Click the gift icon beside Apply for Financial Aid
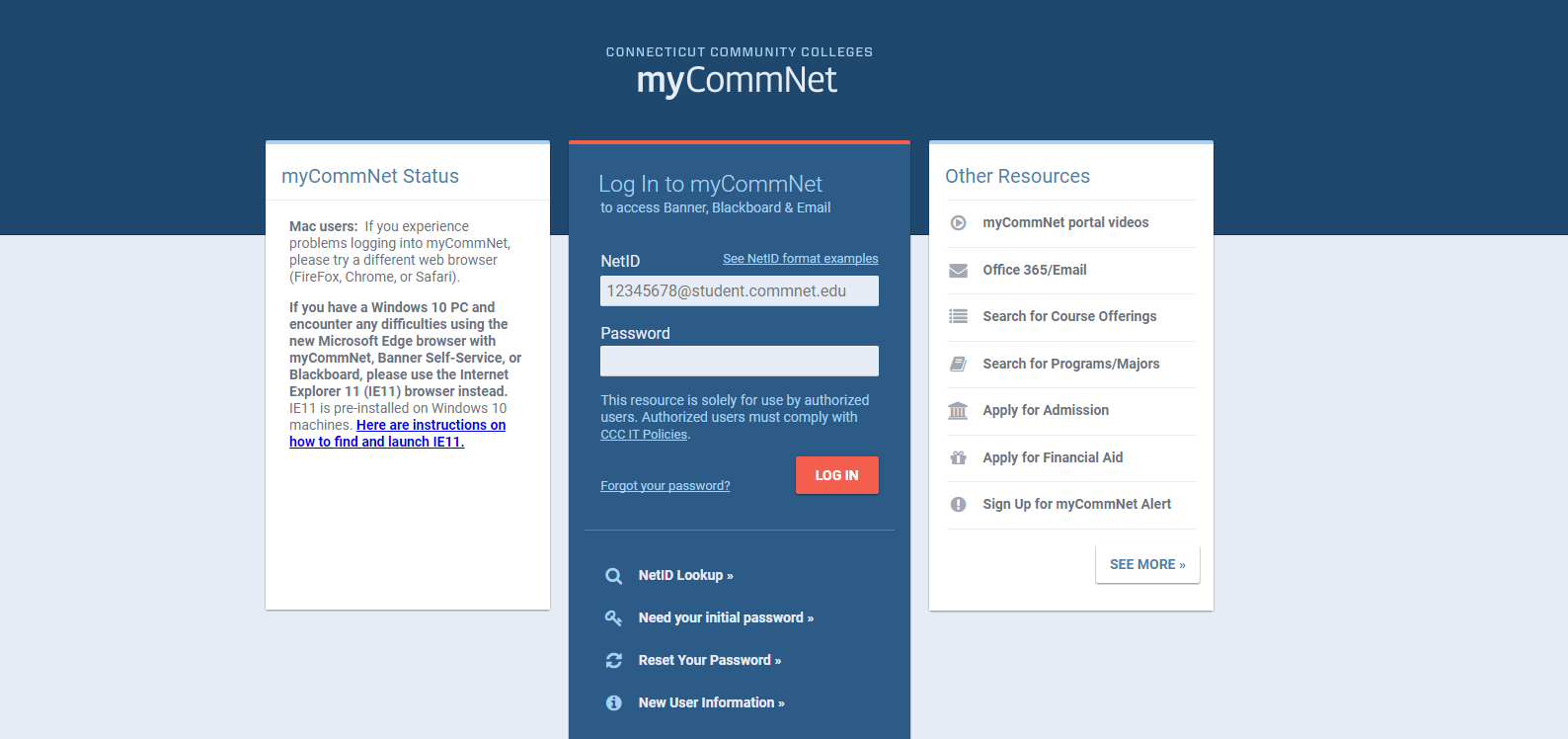Viewport: 1568px width, 739px height. [x=958, y=457]
